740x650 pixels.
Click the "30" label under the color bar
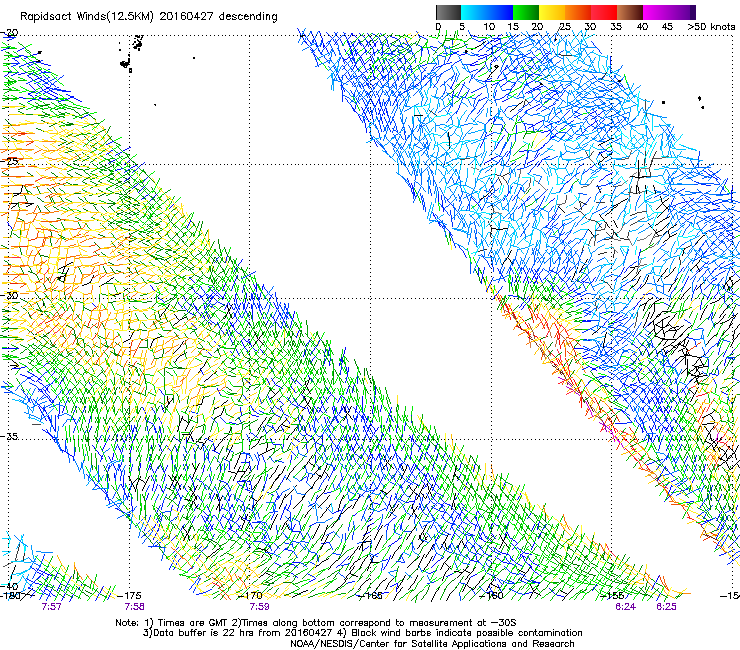[x=590, y=27]
